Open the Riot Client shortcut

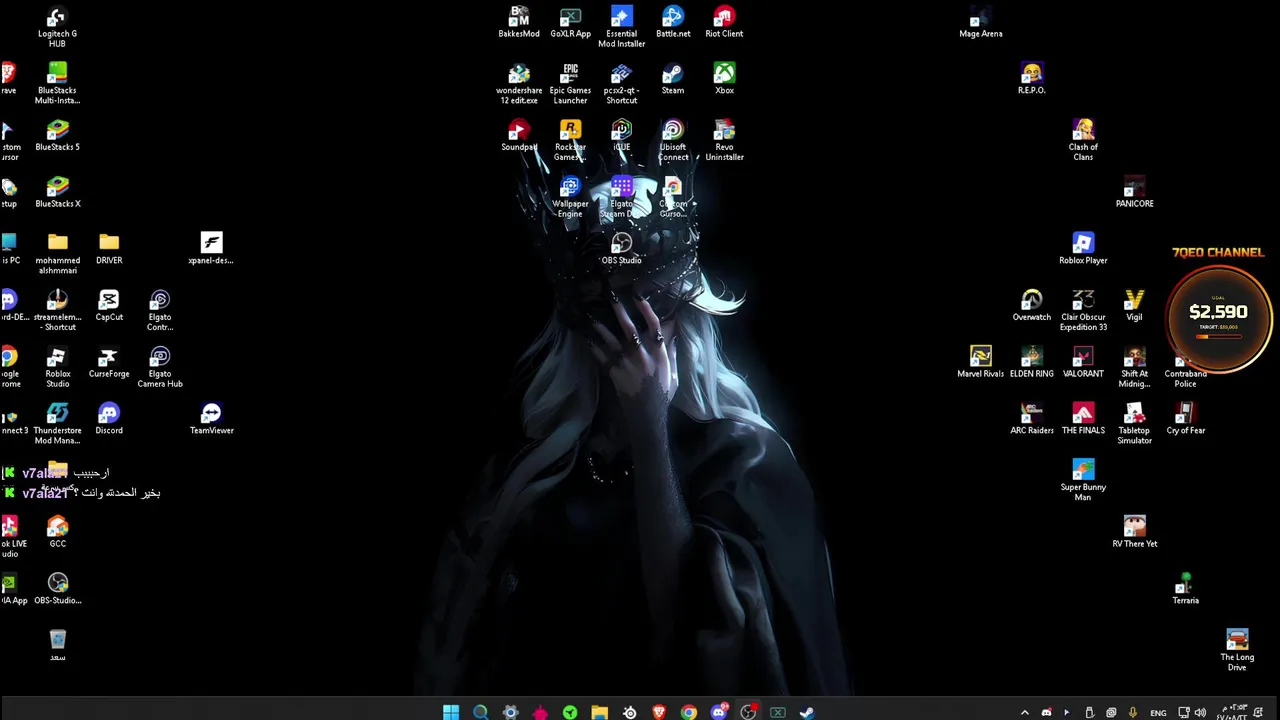[x=724, y=22]
